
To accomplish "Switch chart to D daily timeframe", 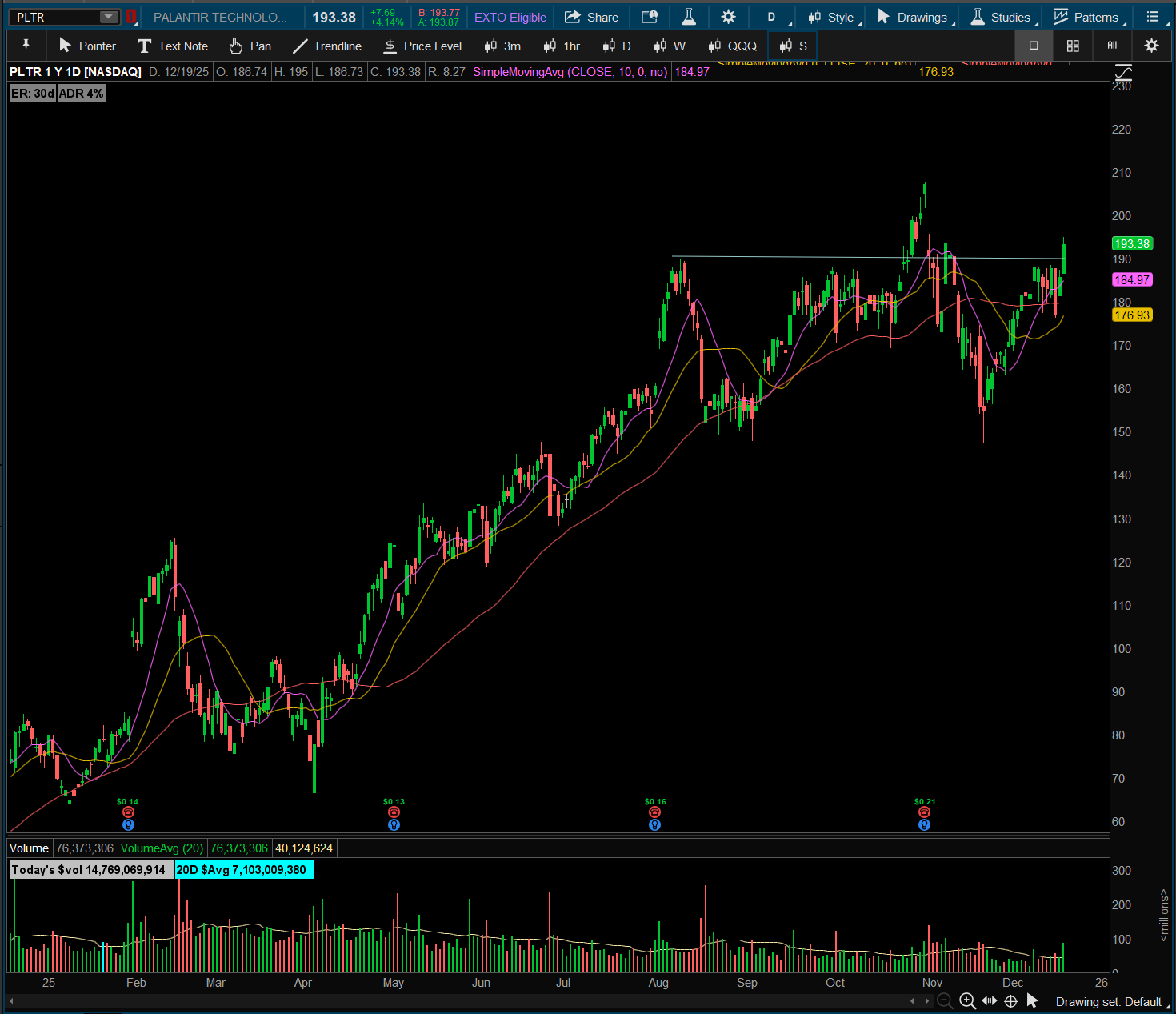I will pyautogui.click(x=617, y=46).
